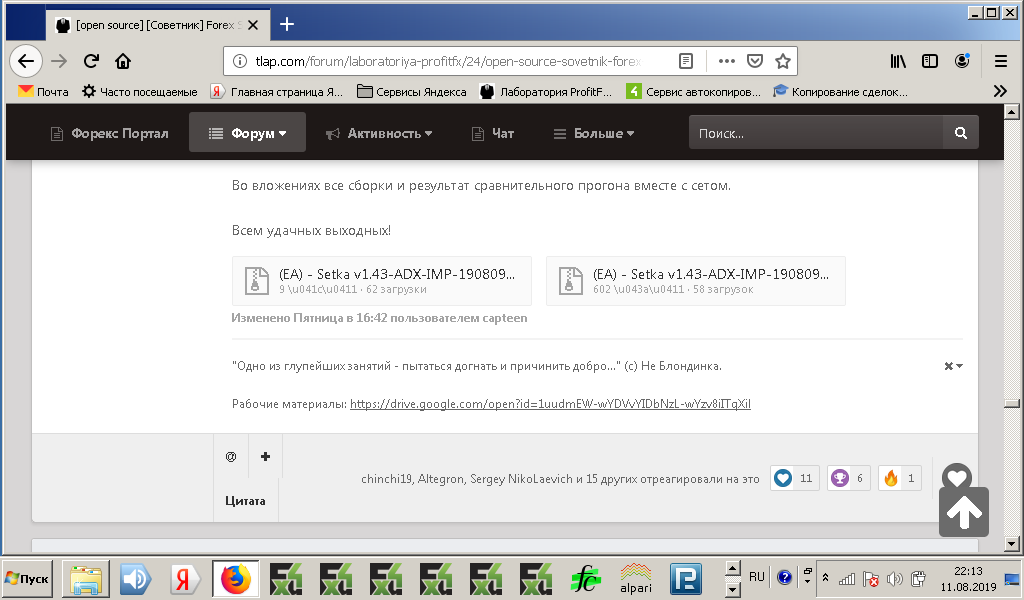
Task: Jump to top with up arrow
Action: (x=964, y=513)
